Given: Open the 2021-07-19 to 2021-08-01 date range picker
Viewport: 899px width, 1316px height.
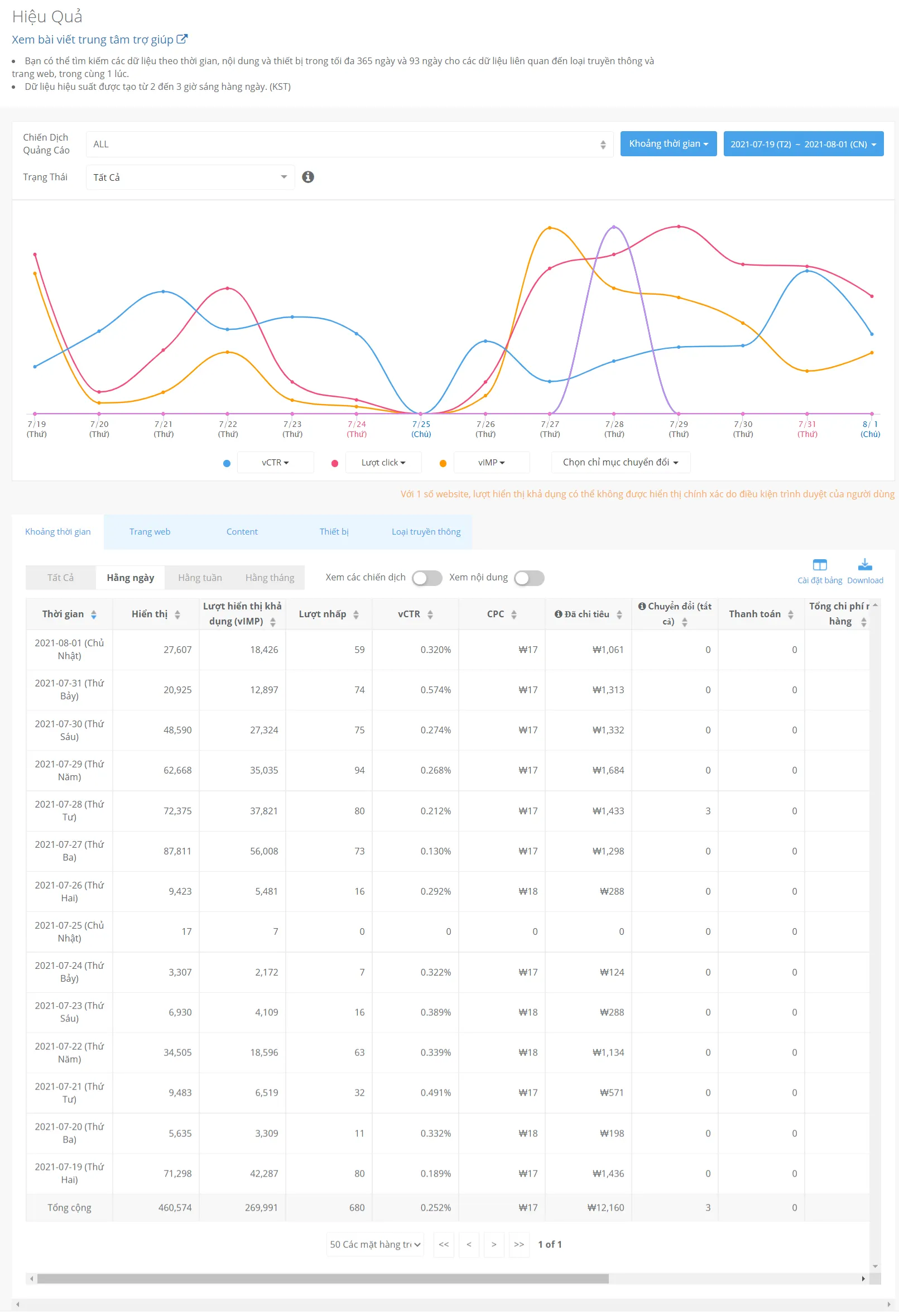Looking at the screenshot, I should click(803, 144).
